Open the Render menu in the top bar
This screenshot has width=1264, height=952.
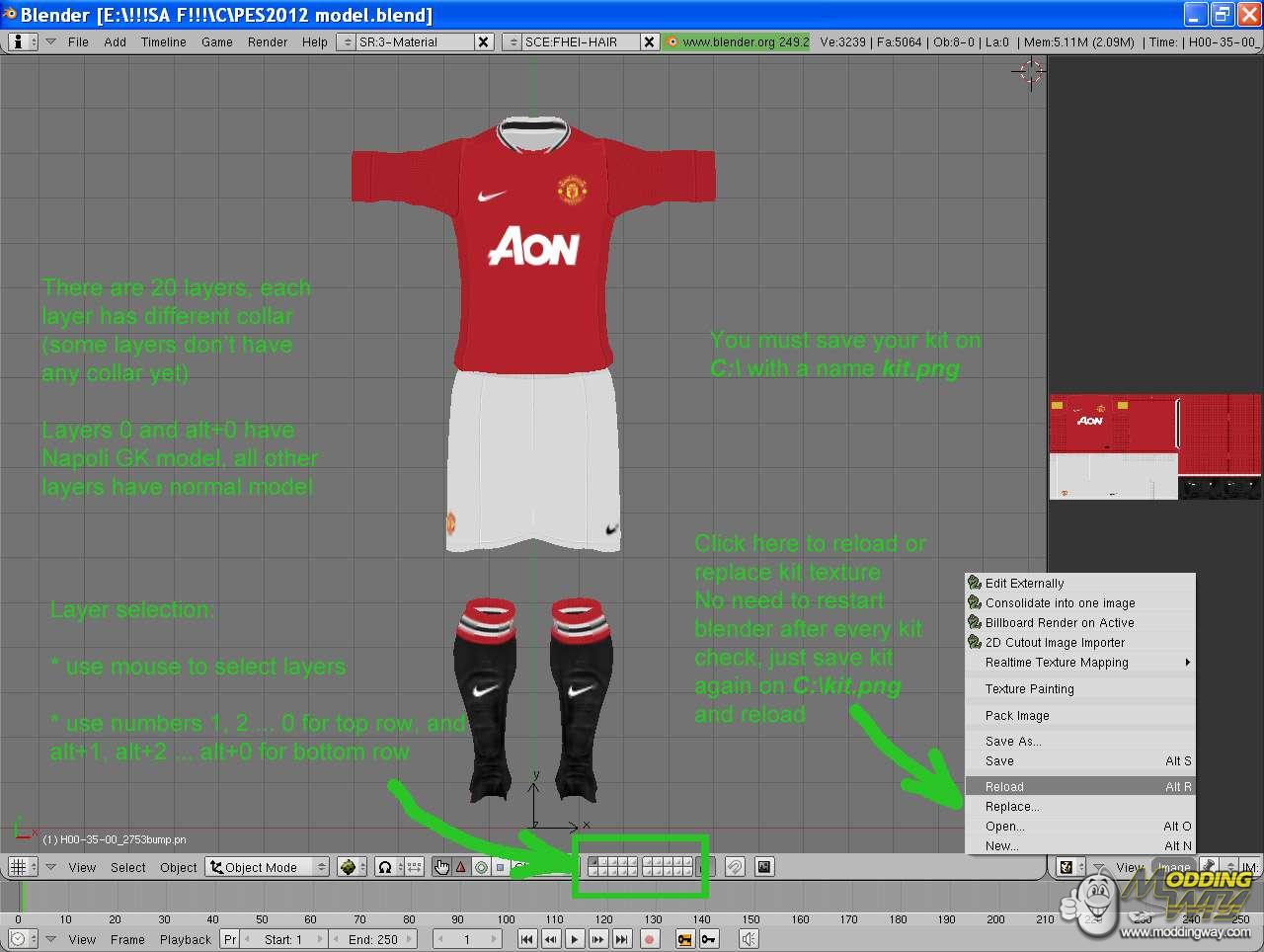point(268,41)
